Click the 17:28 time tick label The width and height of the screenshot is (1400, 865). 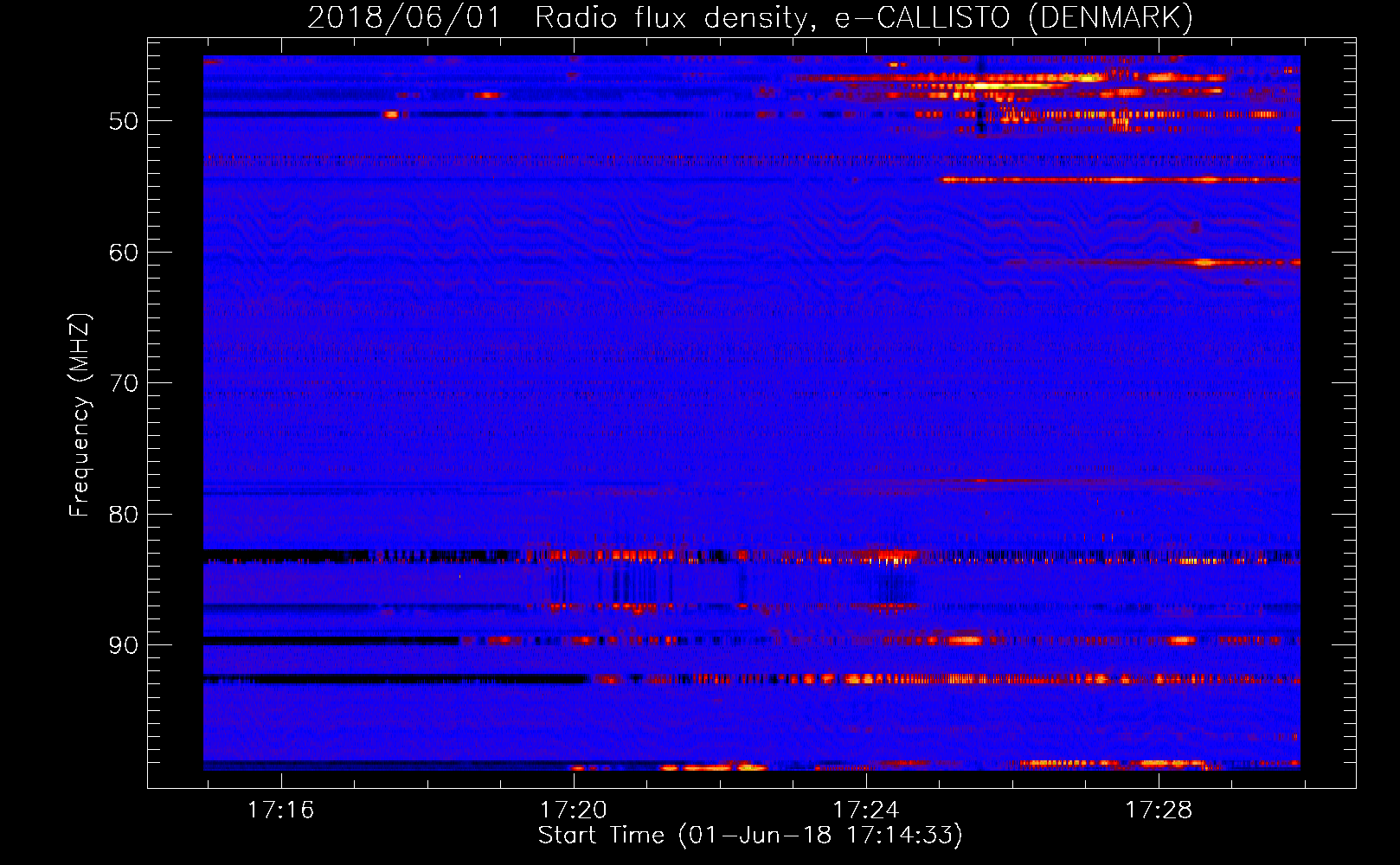[1158, 811]
